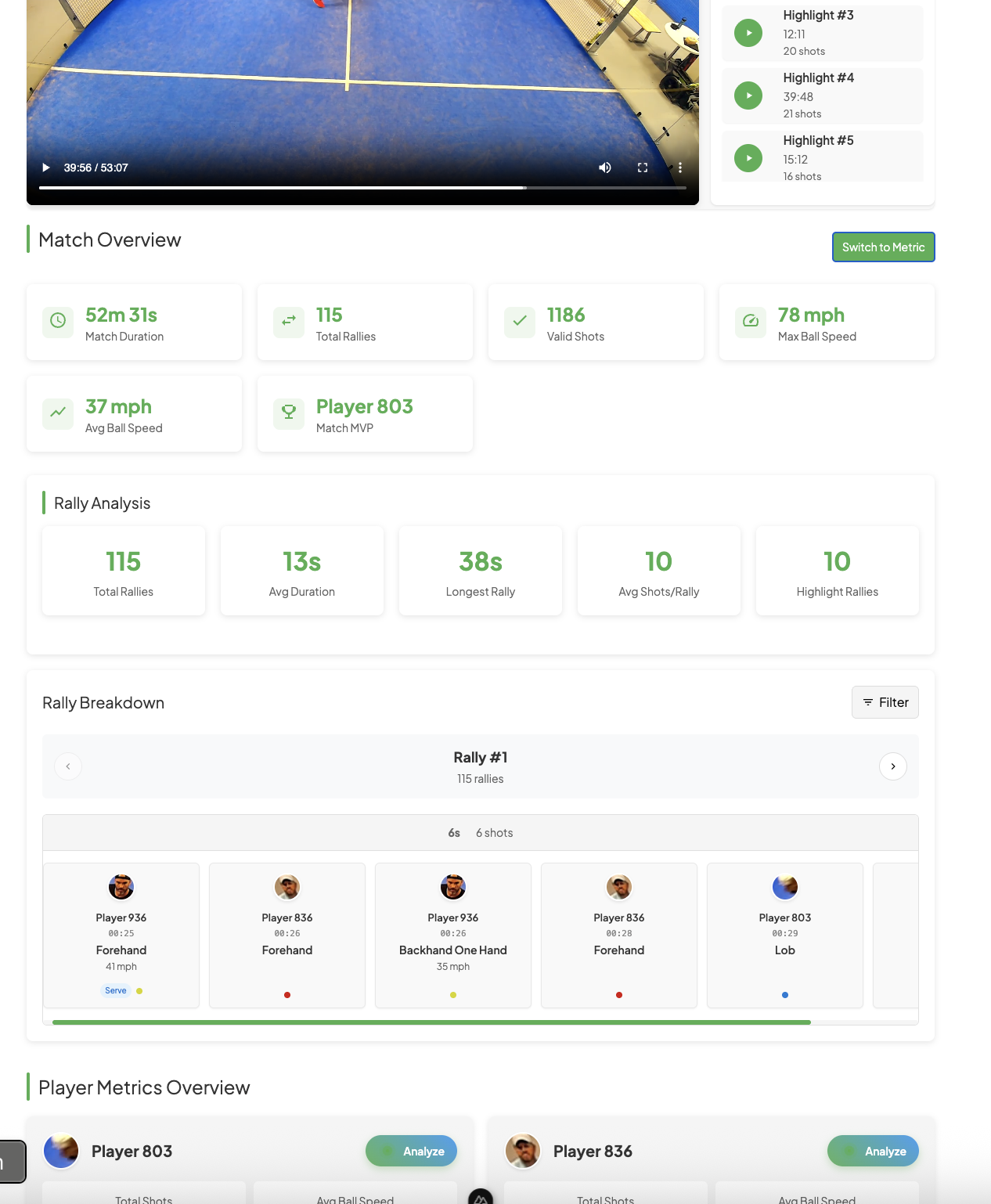The height and width of the screenshot is (1204, 991).
Task: Open Player 936's avatar on the Forehand serve card
Action: click(x=121, y=887)
